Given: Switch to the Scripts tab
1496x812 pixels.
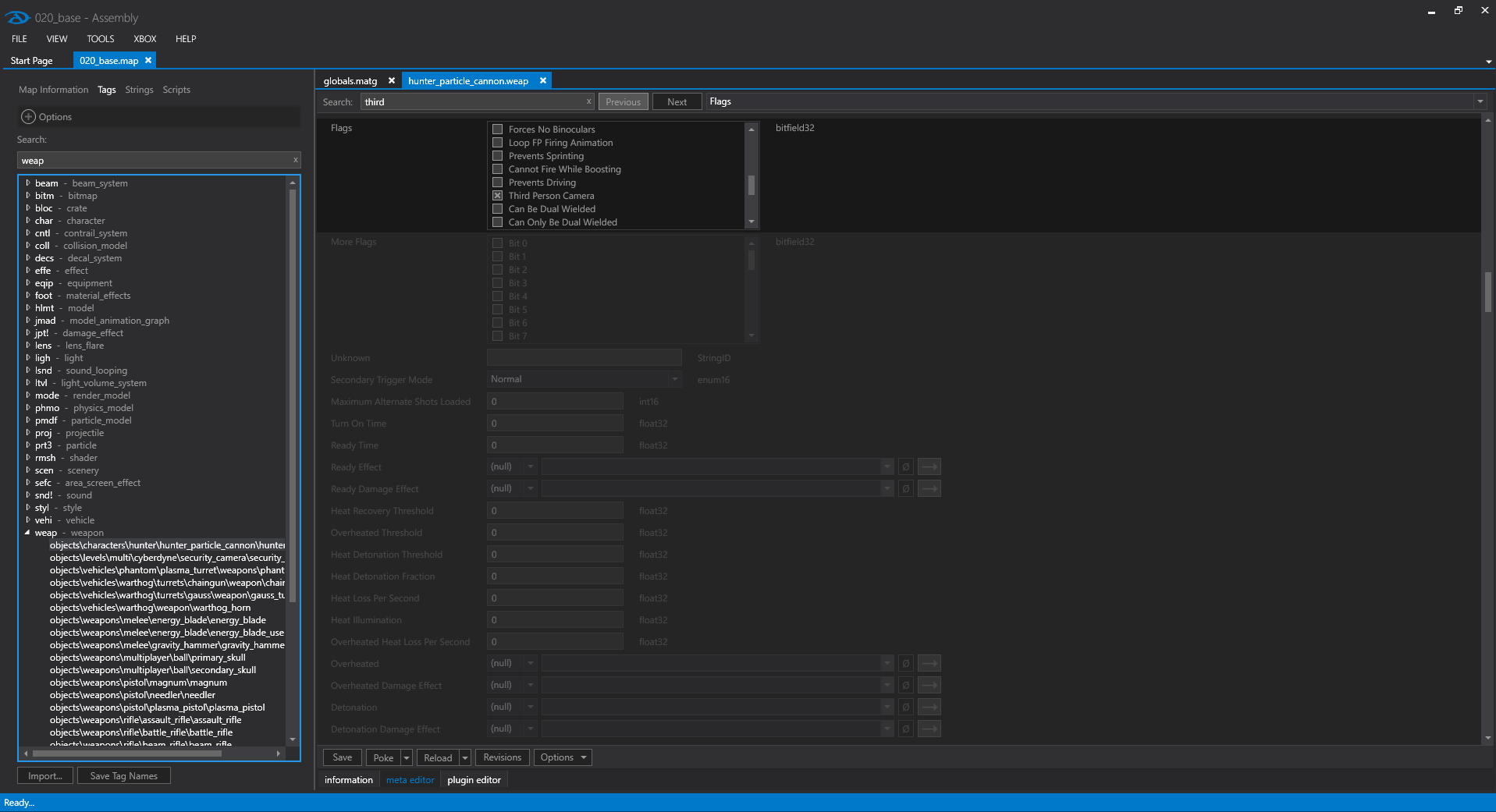Looking at the screenshot, I should [176, 90].
